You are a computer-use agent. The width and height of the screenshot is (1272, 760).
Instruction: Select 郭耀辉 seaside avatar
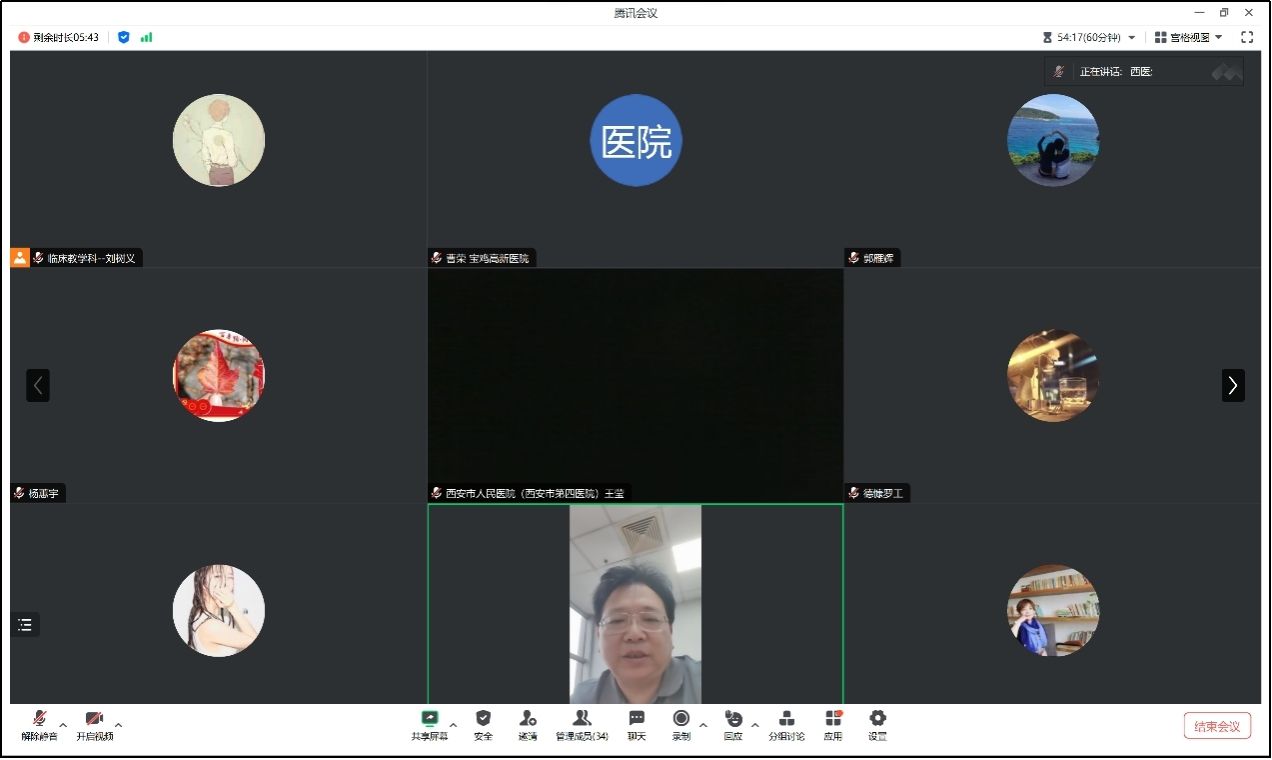[x=1053, y=140]
